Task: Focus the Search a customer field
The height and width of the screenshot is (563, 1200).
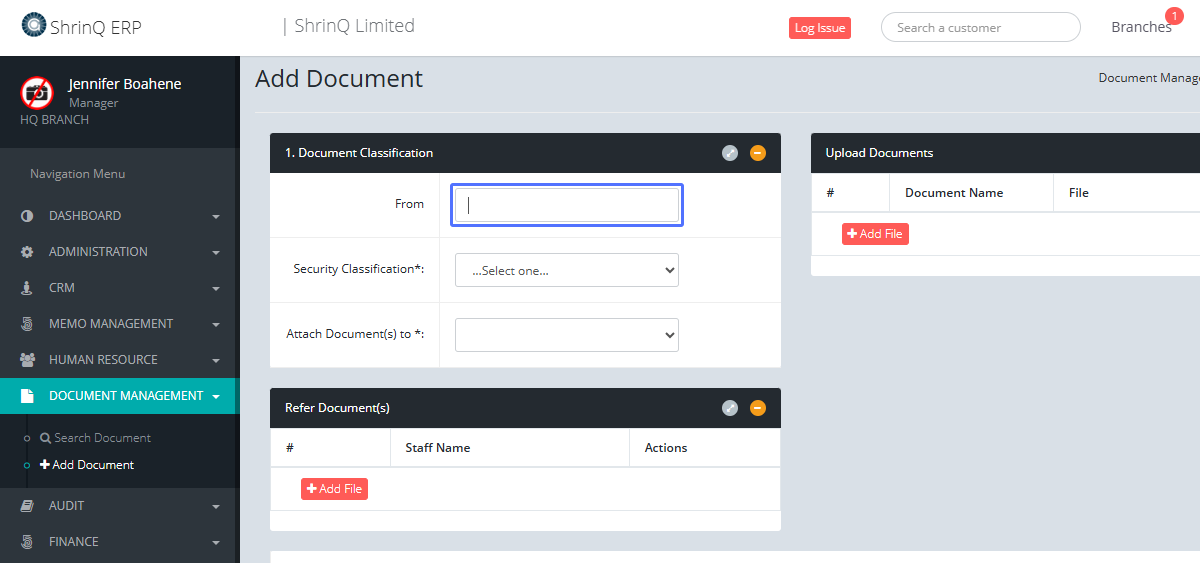Action: point(980,28)
